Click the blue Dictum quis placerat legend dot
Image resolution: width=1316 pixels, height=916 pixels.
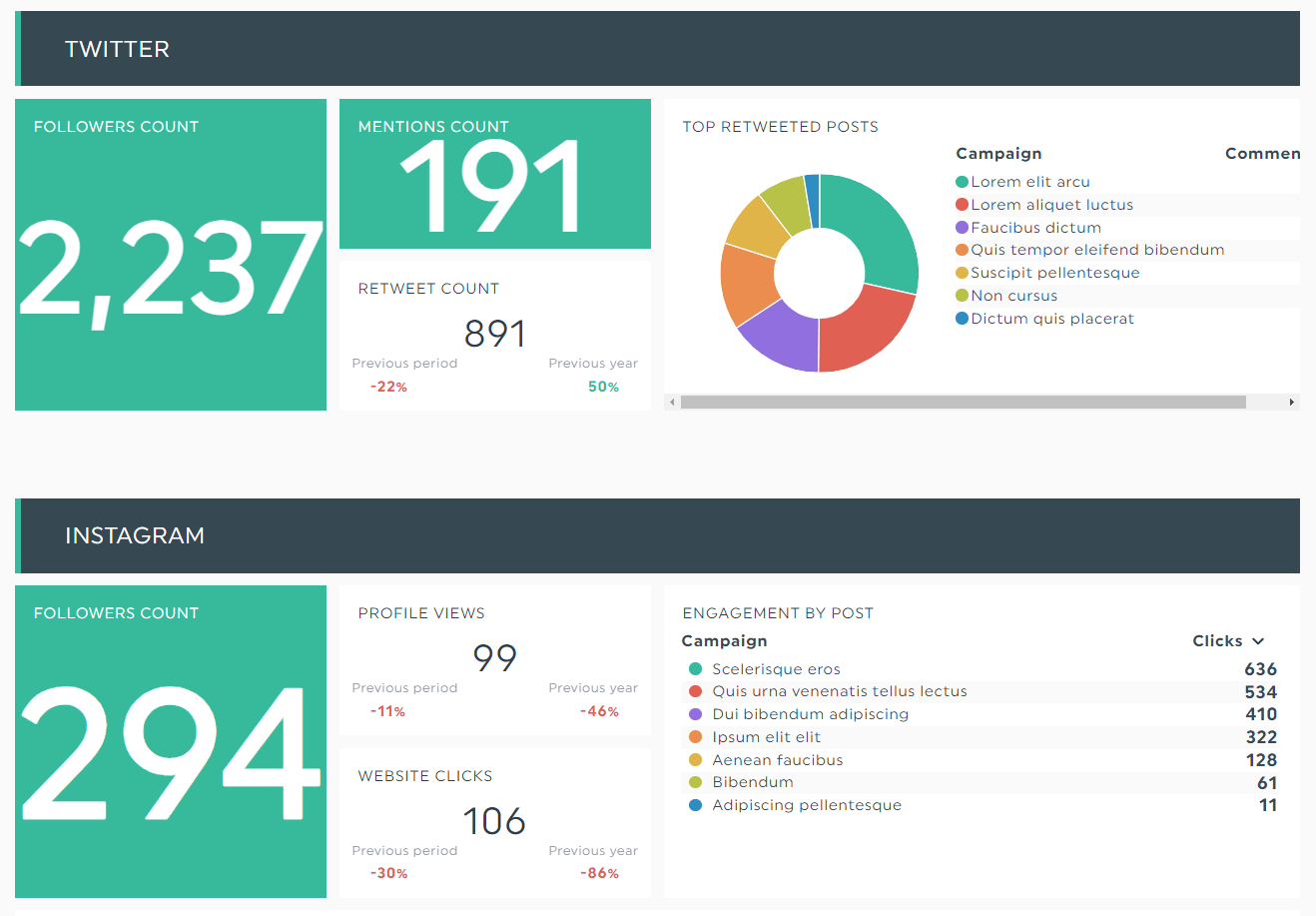(963, 319)
